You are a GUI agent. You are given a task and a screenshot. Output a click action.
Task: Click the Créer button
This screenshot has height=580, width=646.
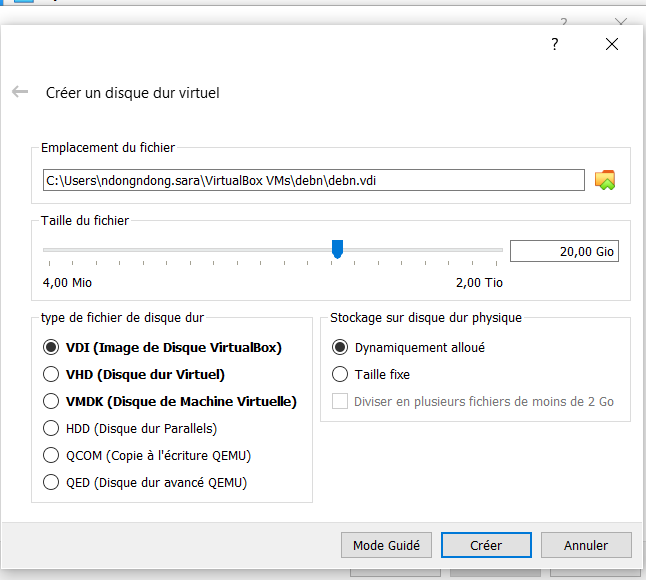(x=486, y=545)
